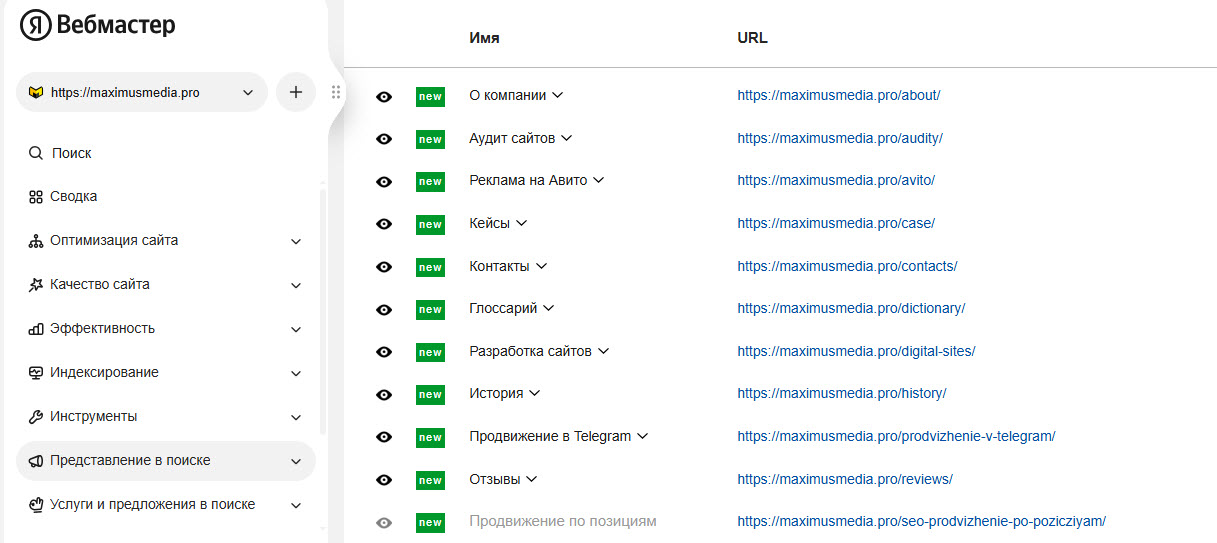The width and height of the screenshot is (1217, 543).
Task: Open the maximusmedia.pro site selector dropdown
Action: [x=142, y=92]
